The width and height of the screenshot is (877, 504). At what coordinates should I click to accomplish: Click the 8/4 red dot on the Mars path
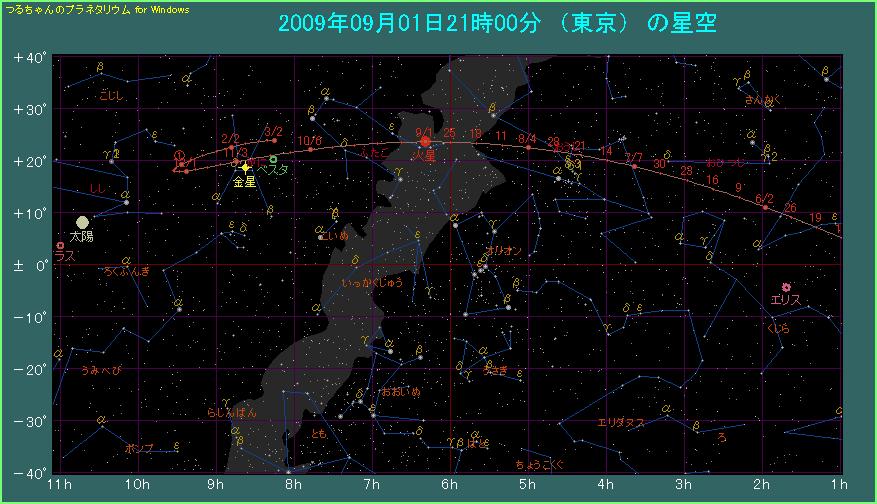pyautogui.click(x=528, y=148)
